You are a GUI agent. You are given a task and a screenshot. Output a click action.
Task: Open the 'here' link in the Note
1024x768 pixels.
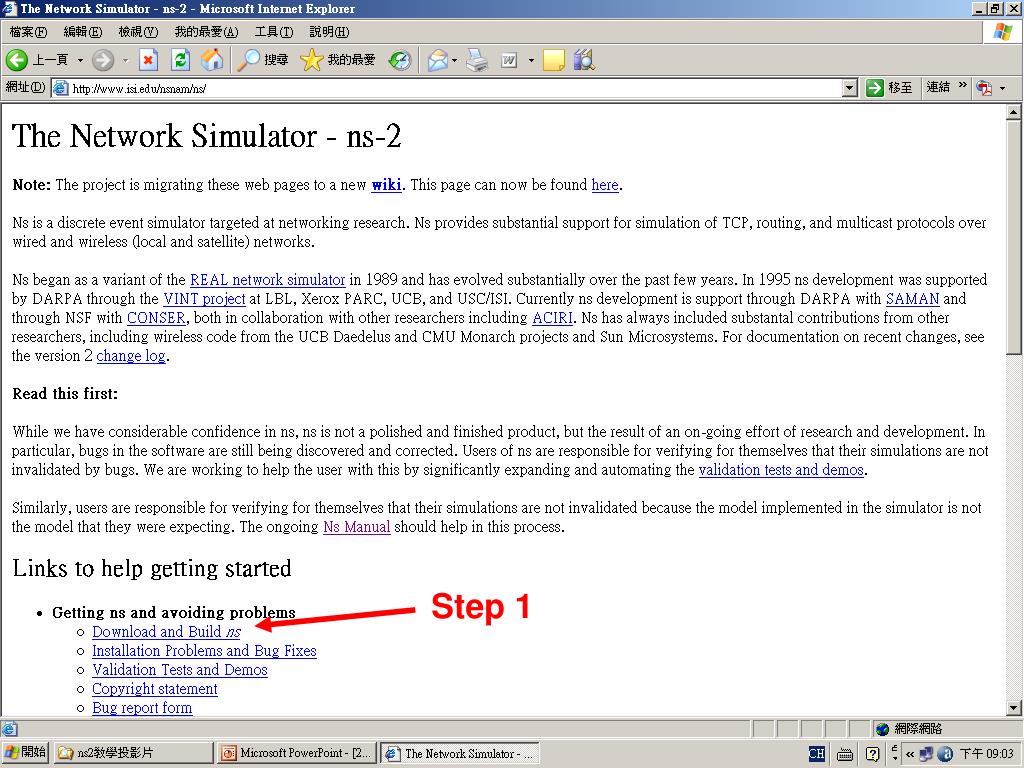[x=605, y=185]
